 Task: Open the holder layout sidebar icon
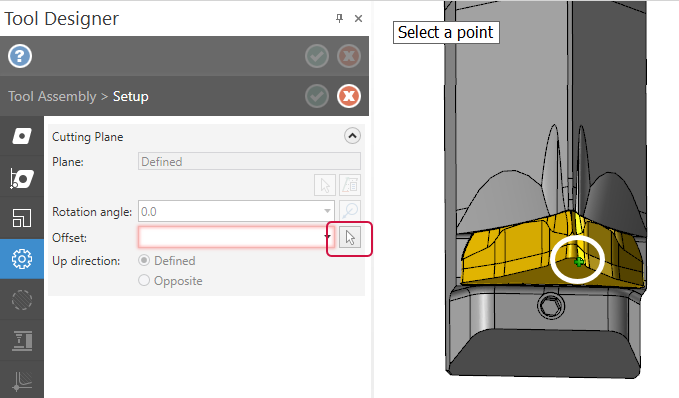(22, 218)
